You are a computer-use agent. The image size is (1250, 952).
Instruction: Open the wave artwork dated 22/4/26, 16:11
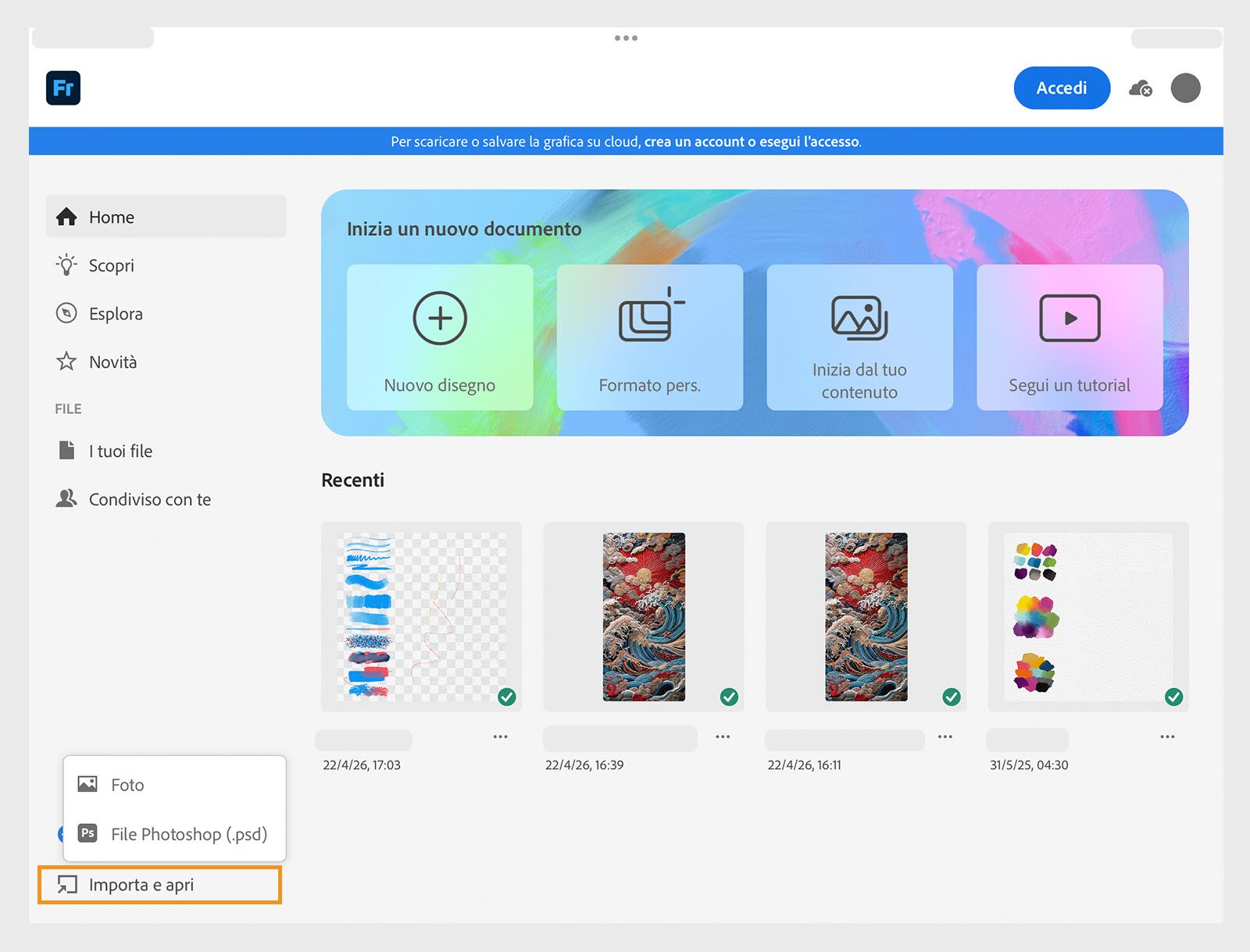pyautogui.click(x=866, y=617)
